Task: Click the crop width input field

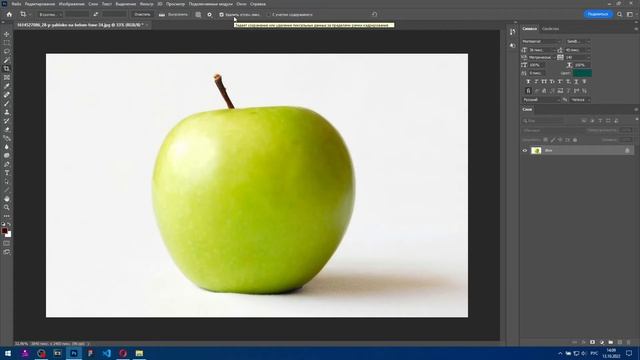Action: (x=77, y=14)
